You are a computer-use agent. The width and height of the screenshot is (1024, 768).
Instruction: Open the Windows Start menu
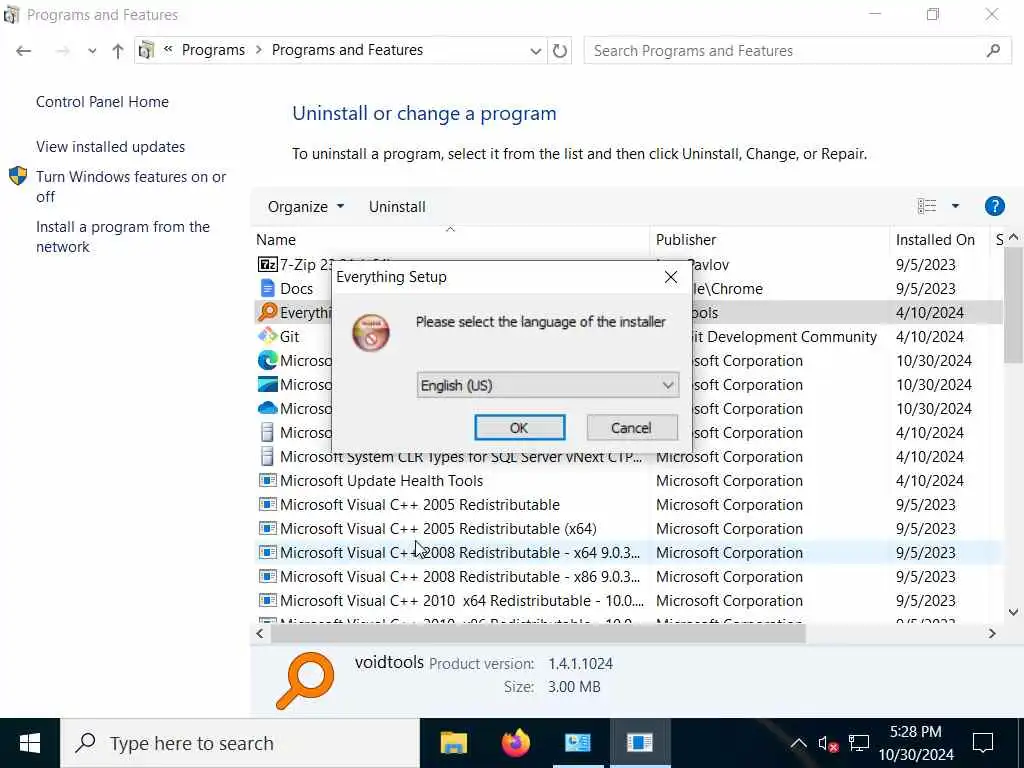(x=29, y=743)
